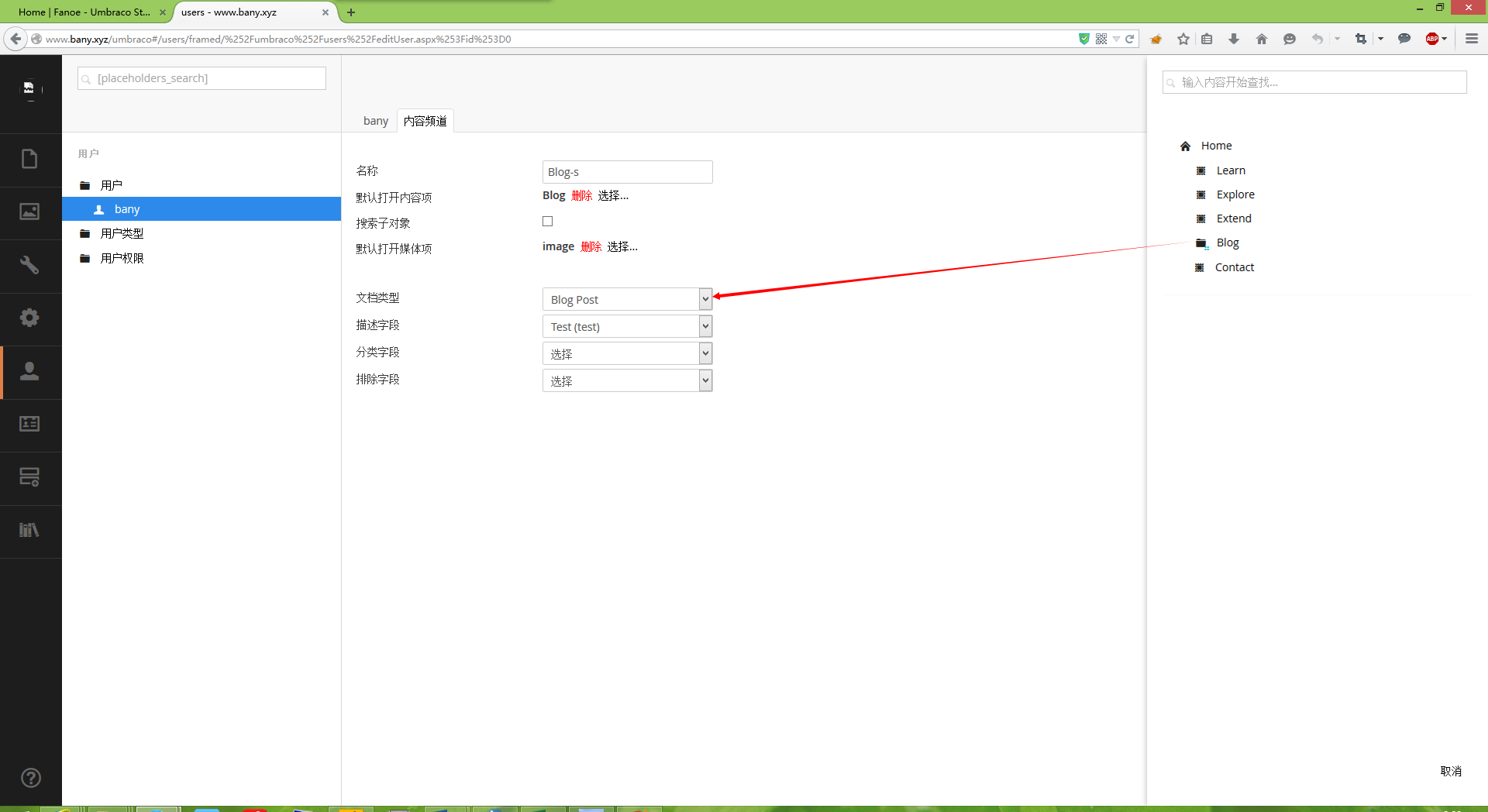Select Learn in content picker tree

(x=1231, y=170)
